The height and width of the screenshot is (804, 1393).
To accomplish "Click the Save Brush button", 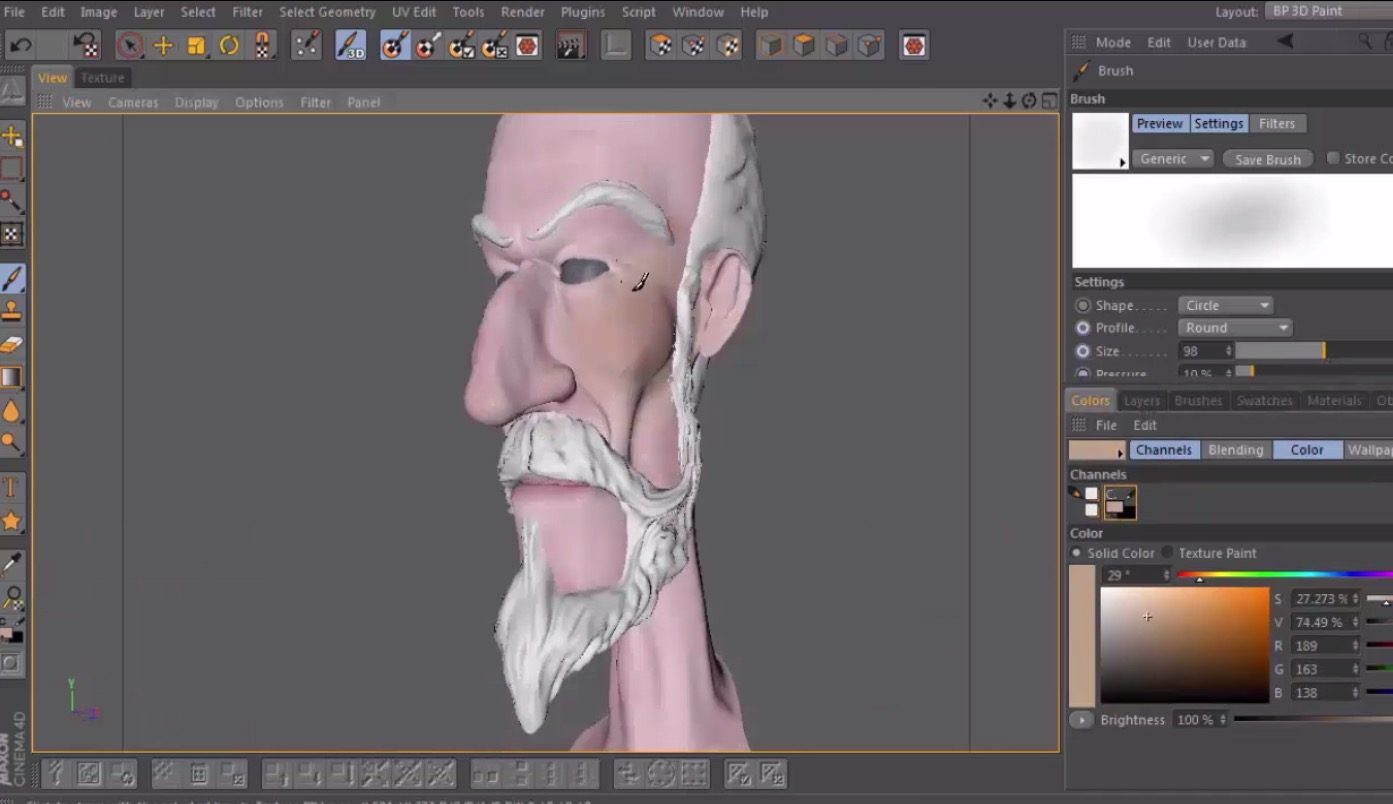I will [1267, 159].
